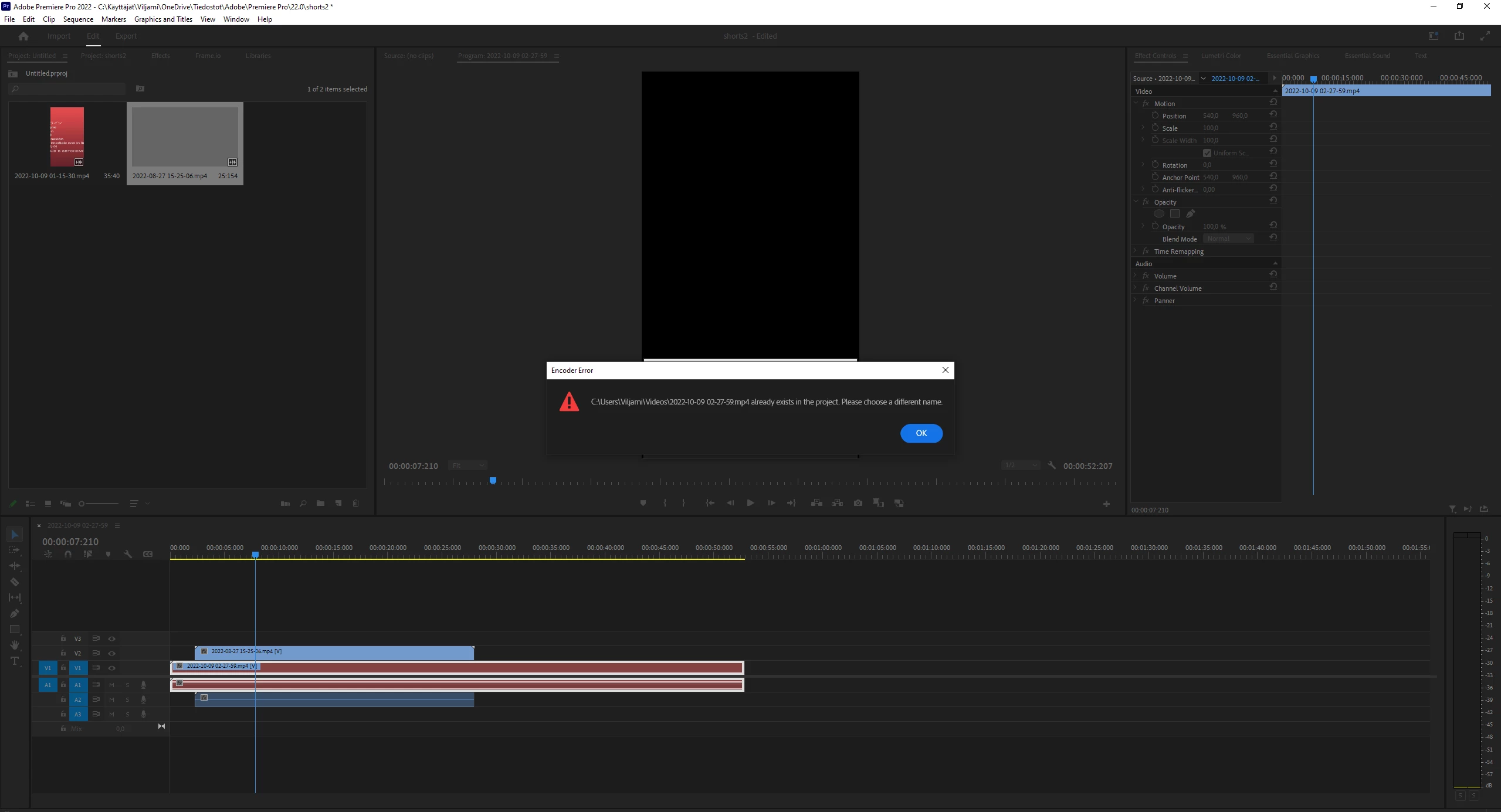Open the Fit zoom level dropdown
Image resolution: width=1501 pixels, height=812 pixels.
(468, 466)
